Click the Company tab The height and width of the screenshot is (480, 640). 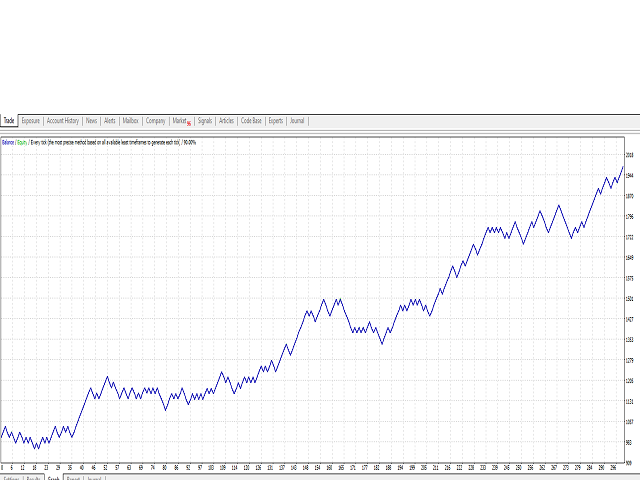155,120
